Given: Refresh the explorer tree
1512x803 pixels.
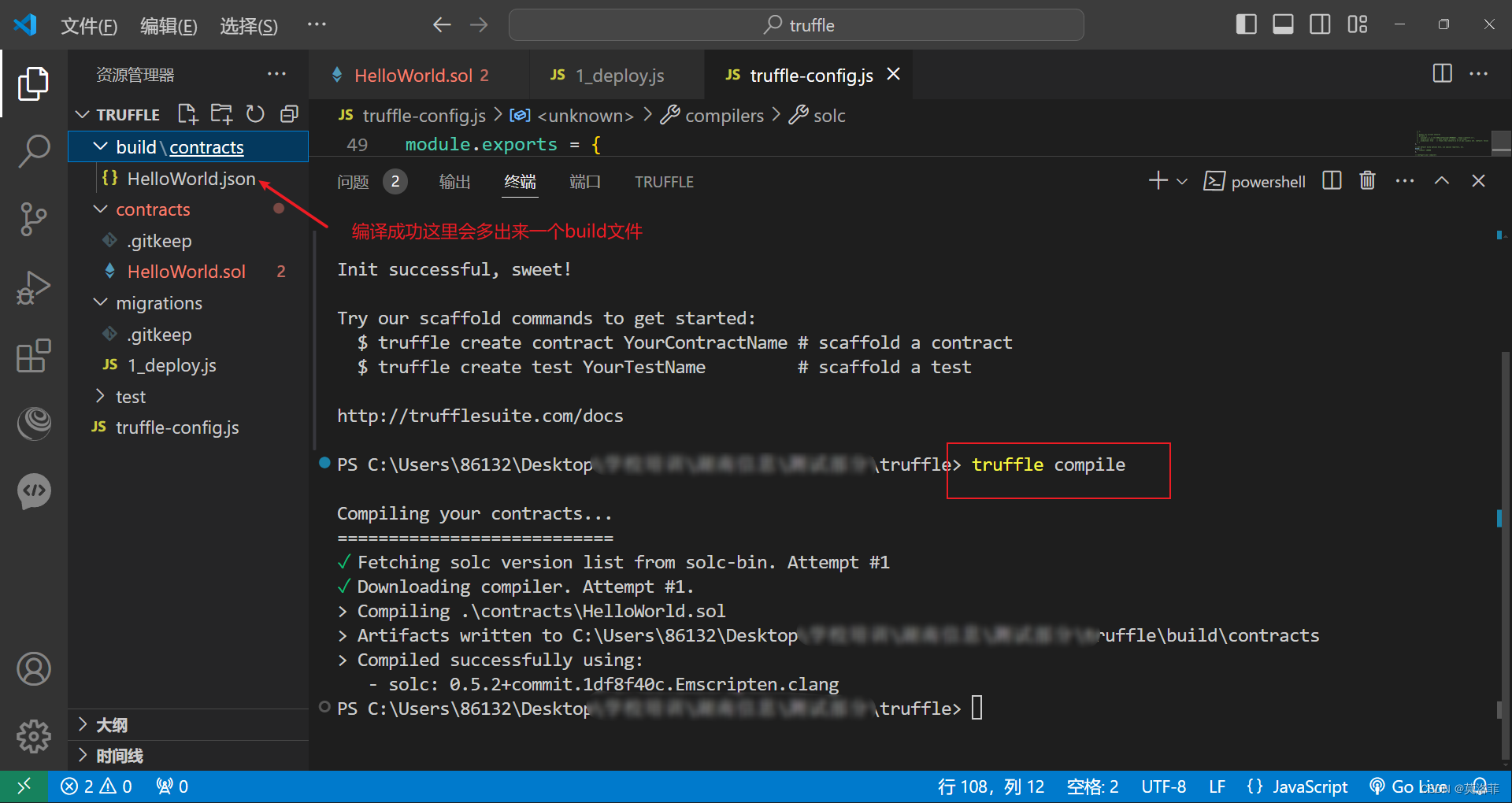Looking at the screenshot, I should pos(255,114).
